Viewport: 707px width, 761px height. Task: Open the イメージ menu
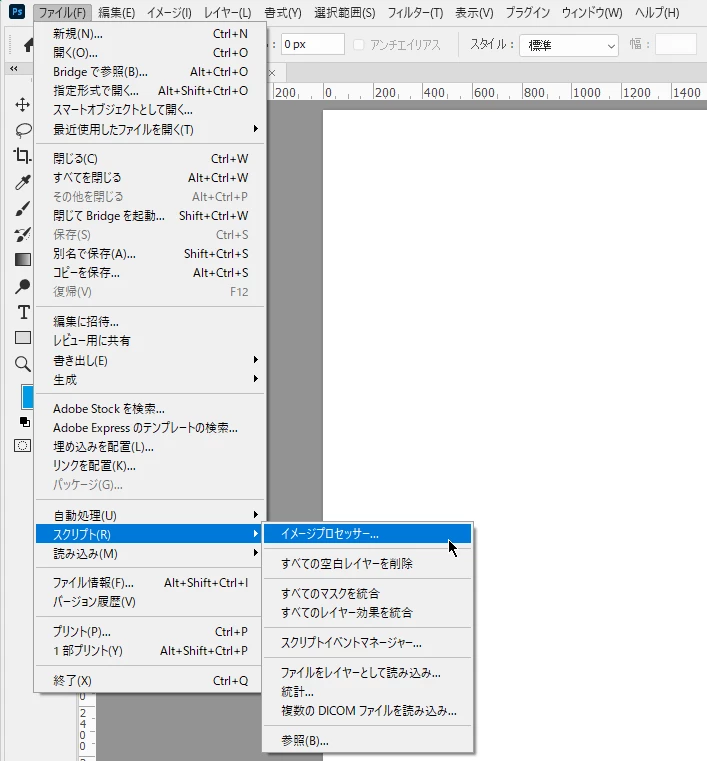click(x=169, y=12)
